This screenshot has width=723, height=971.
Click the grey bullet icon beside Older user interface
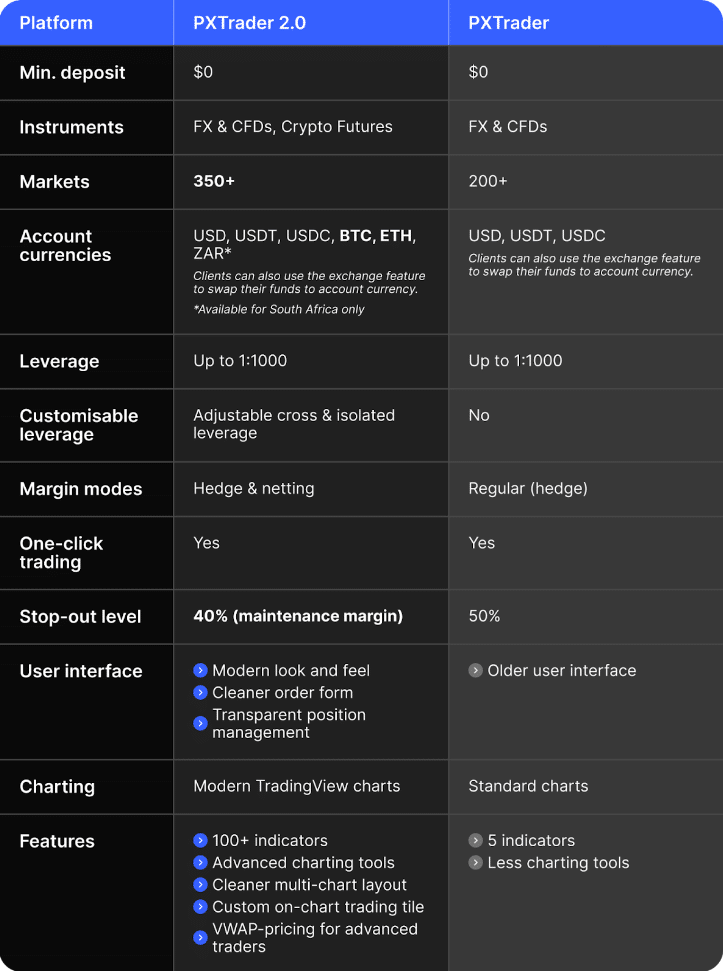tap(476, 671)
